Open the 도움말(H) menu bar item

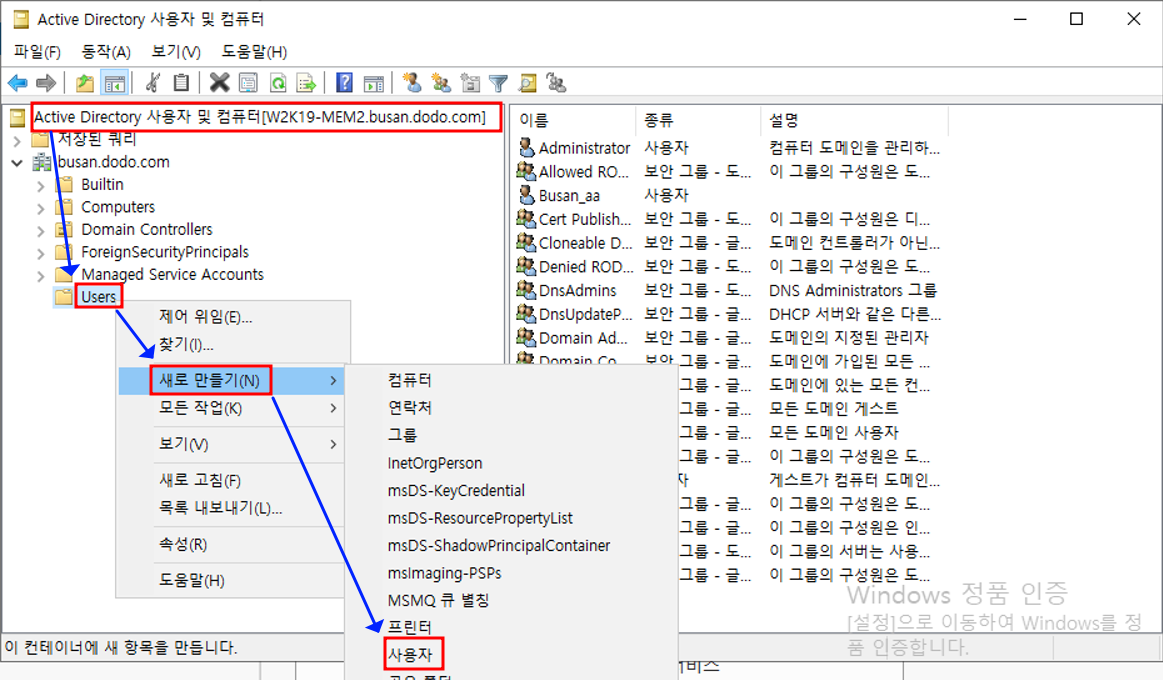254,51
